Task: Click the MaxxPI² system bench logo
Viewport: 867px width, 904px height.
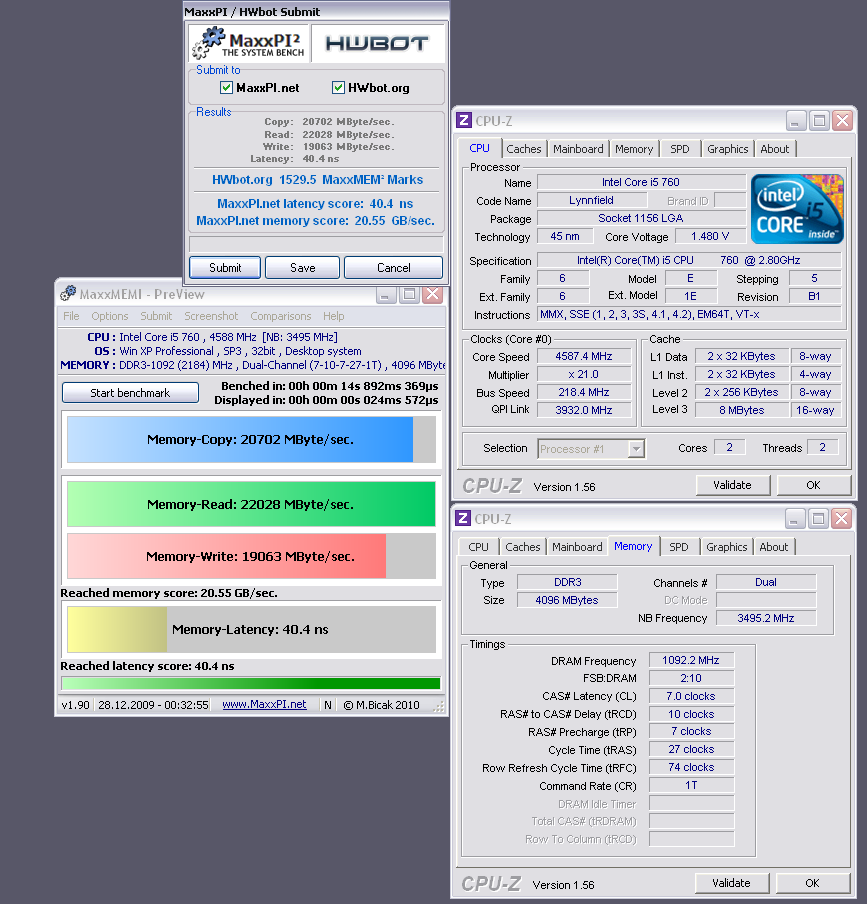Action: [250, 43]
